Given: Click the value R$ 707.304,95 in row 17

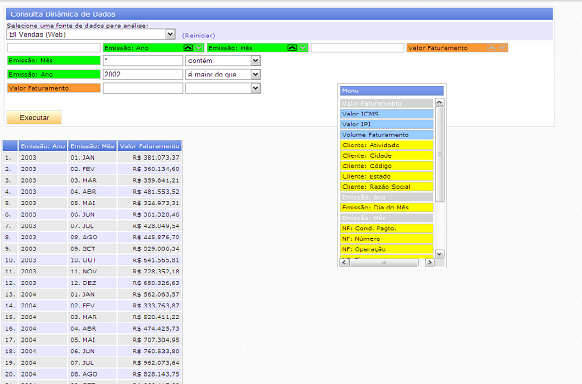Looking at the screenshot, I should 156,340.
